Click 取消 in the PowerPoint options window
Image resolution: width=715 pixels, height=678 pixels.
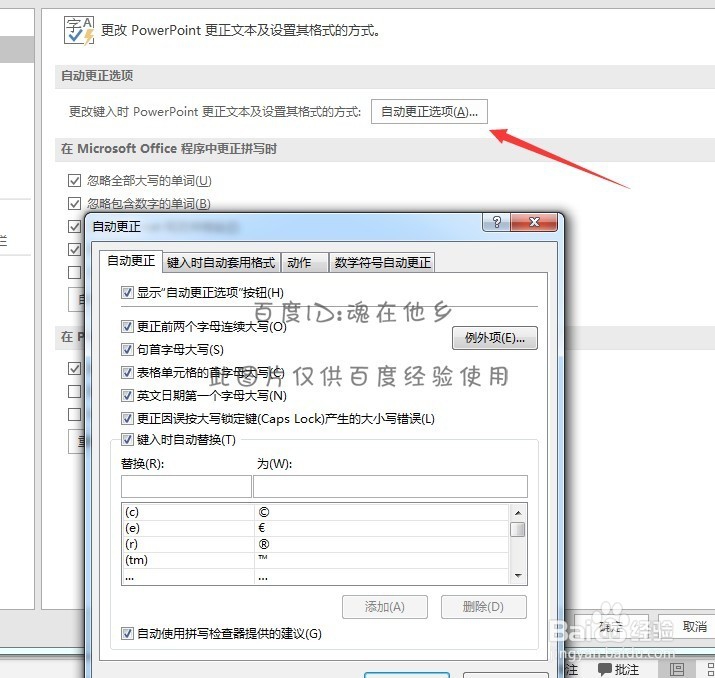[688, 626]
